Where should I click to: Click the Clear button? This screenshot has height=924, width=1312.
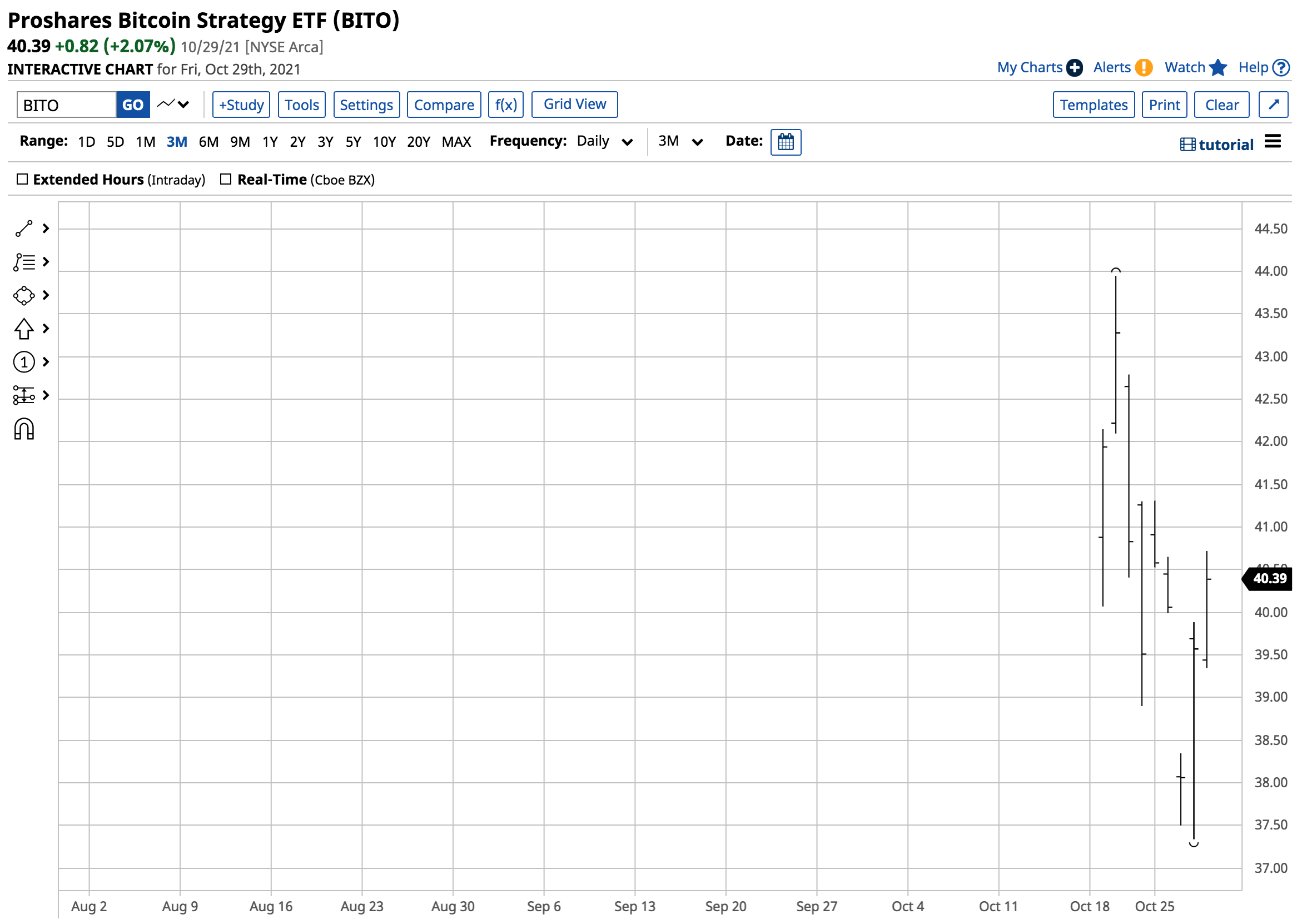click(x=1222, y=105)
